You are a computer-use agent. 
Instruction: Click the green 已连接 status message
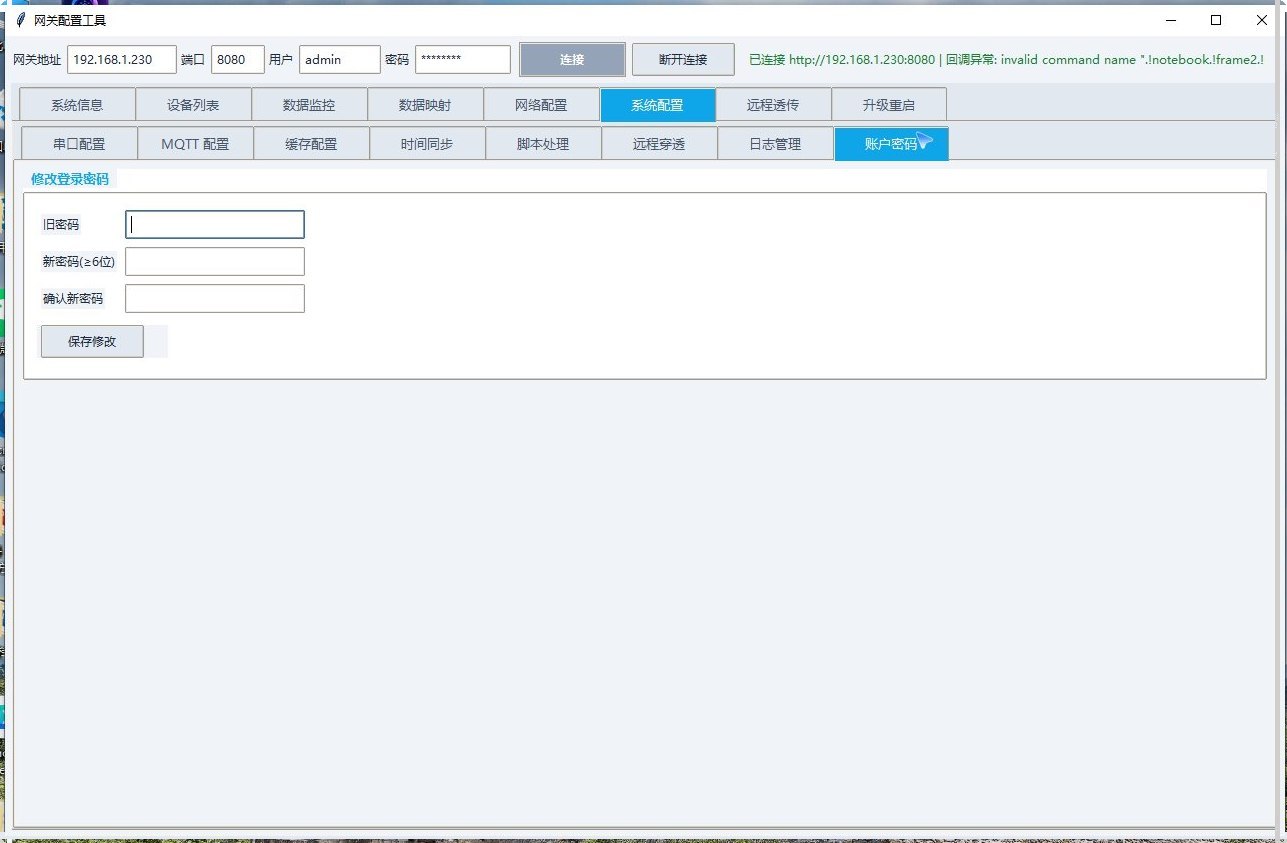click(x=1006, y=60)
